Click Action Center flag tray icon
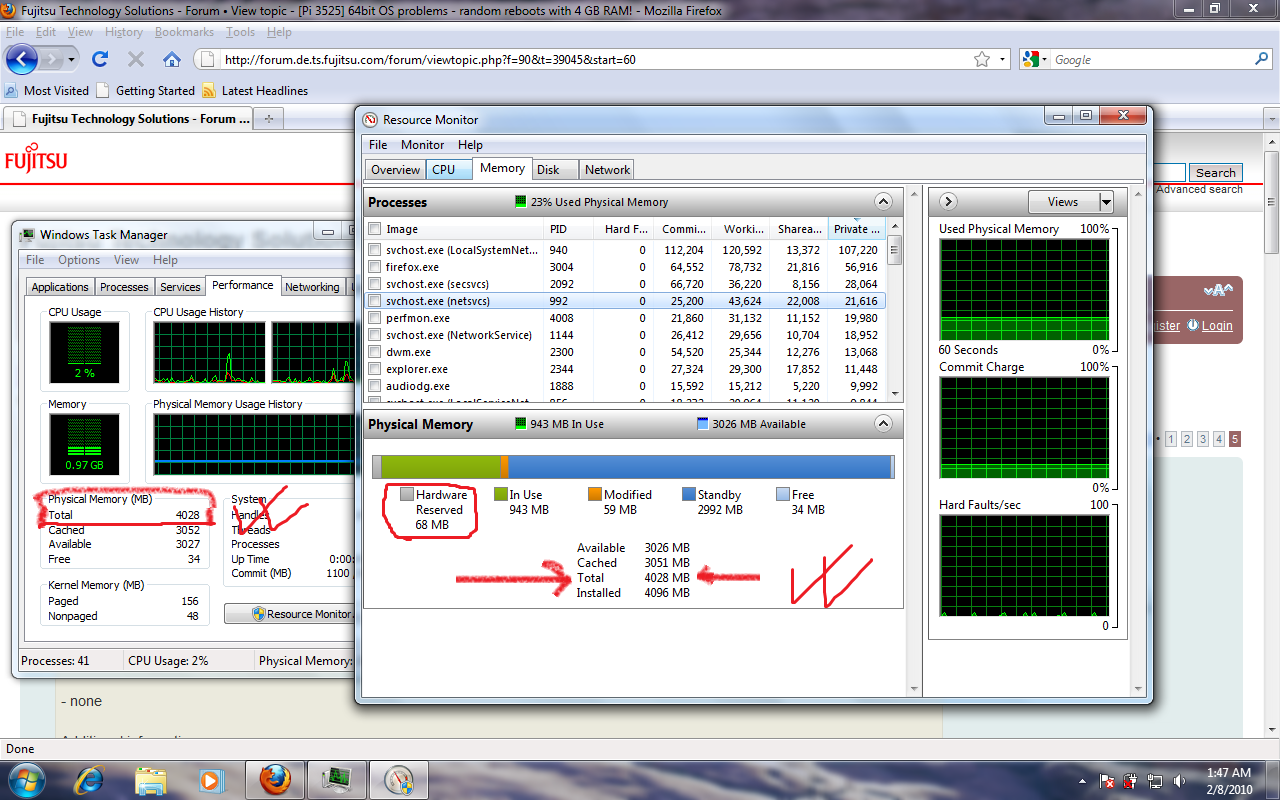Screen dimensions: 1280x800 1108,780
